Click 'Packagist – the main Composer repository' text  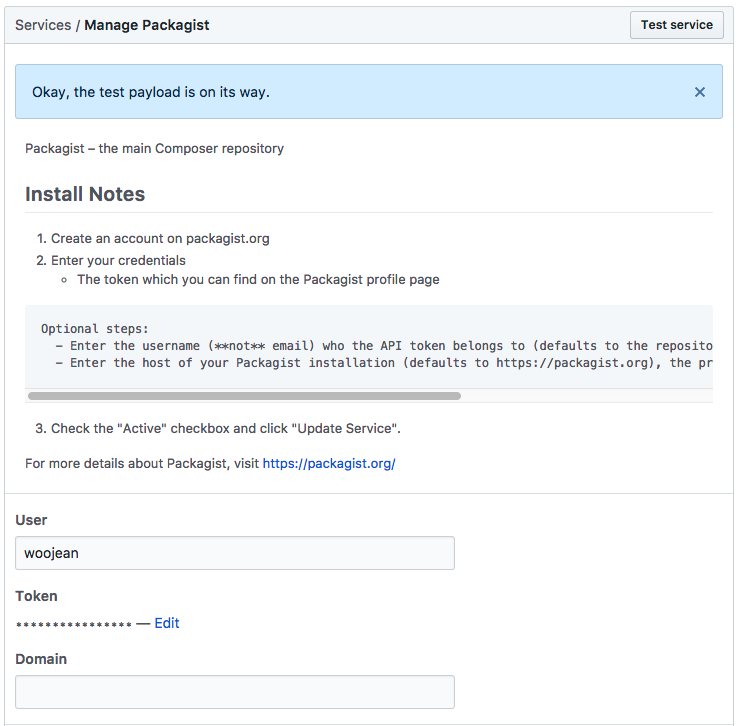click(154, 148)
